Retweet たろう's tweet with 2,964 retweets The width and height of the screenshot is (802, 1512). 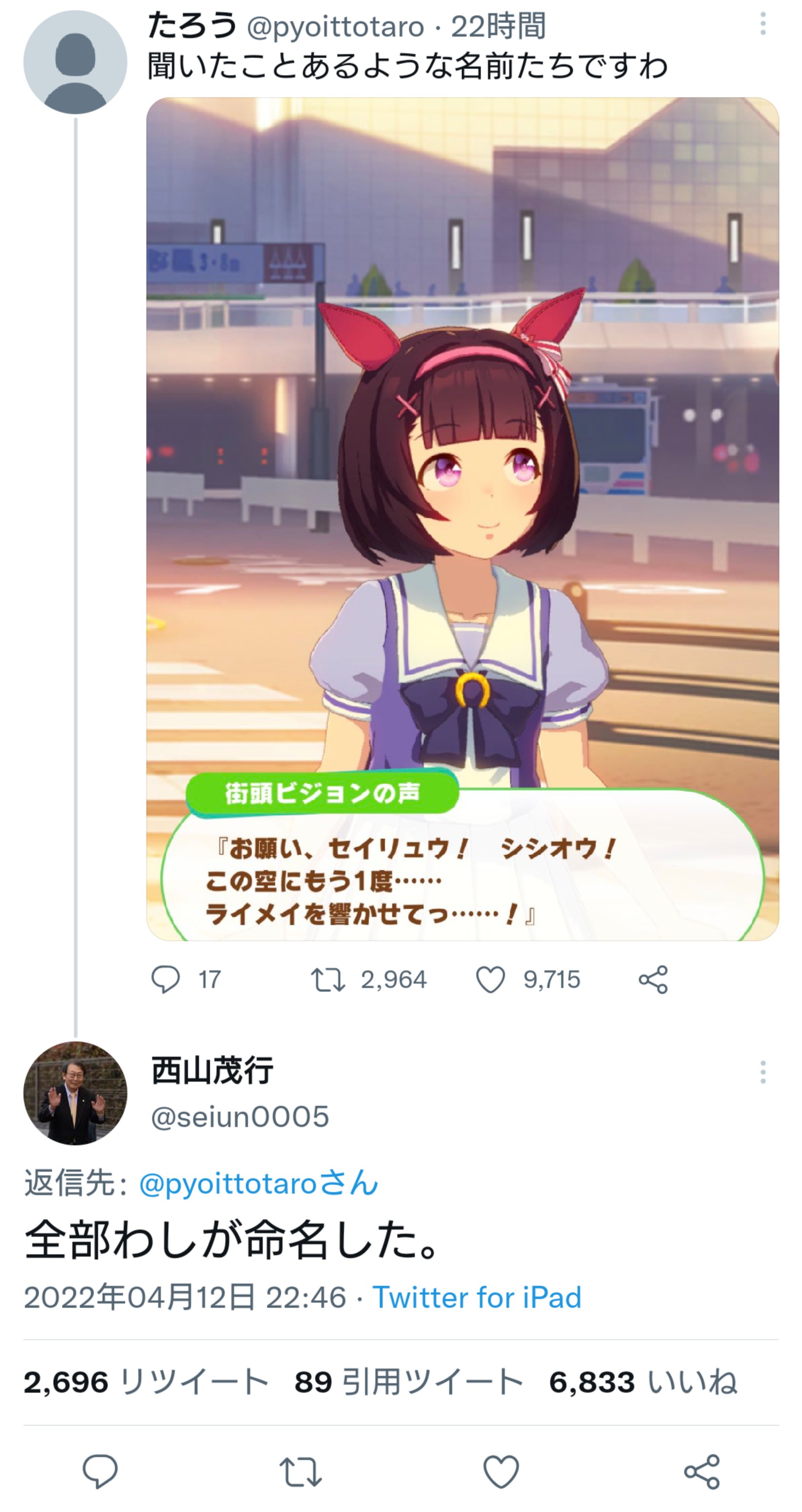pos(327,980)
